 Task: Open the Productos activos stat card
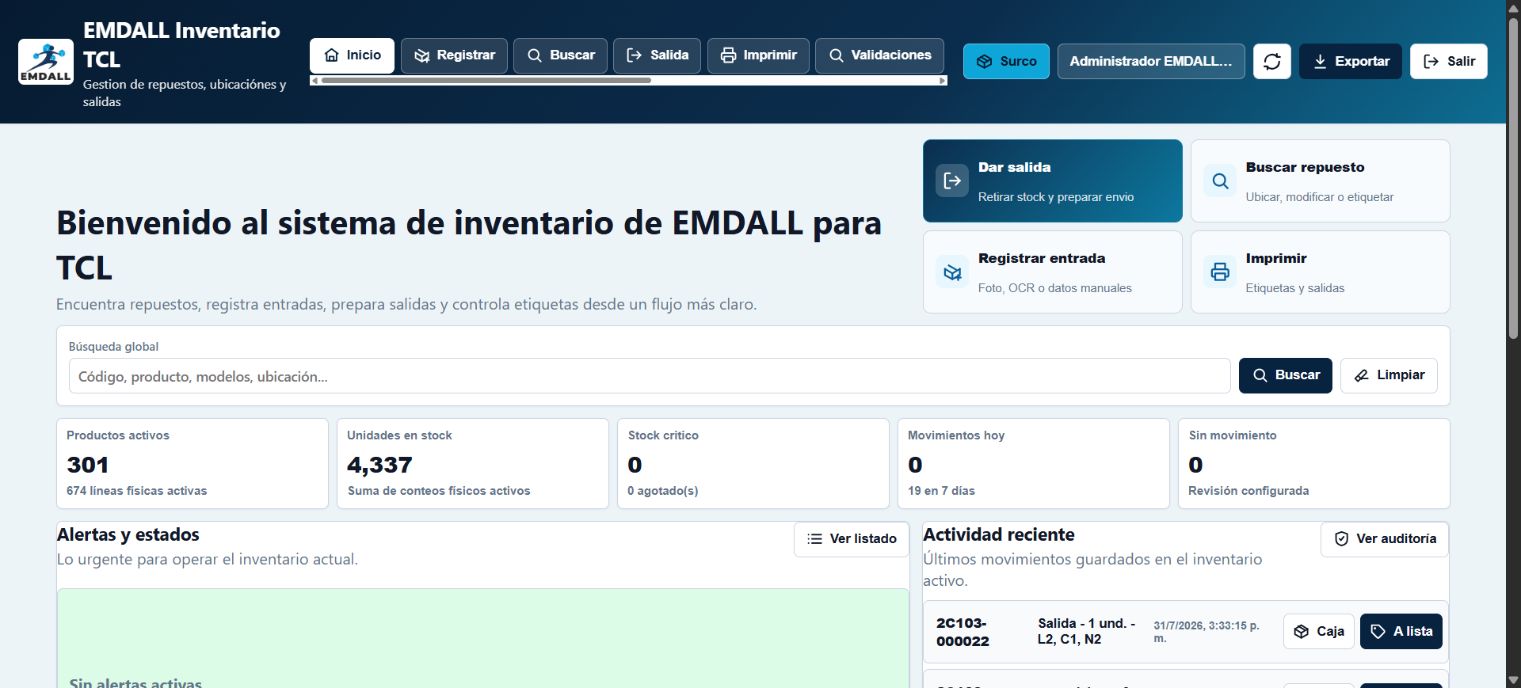(193, 463)
